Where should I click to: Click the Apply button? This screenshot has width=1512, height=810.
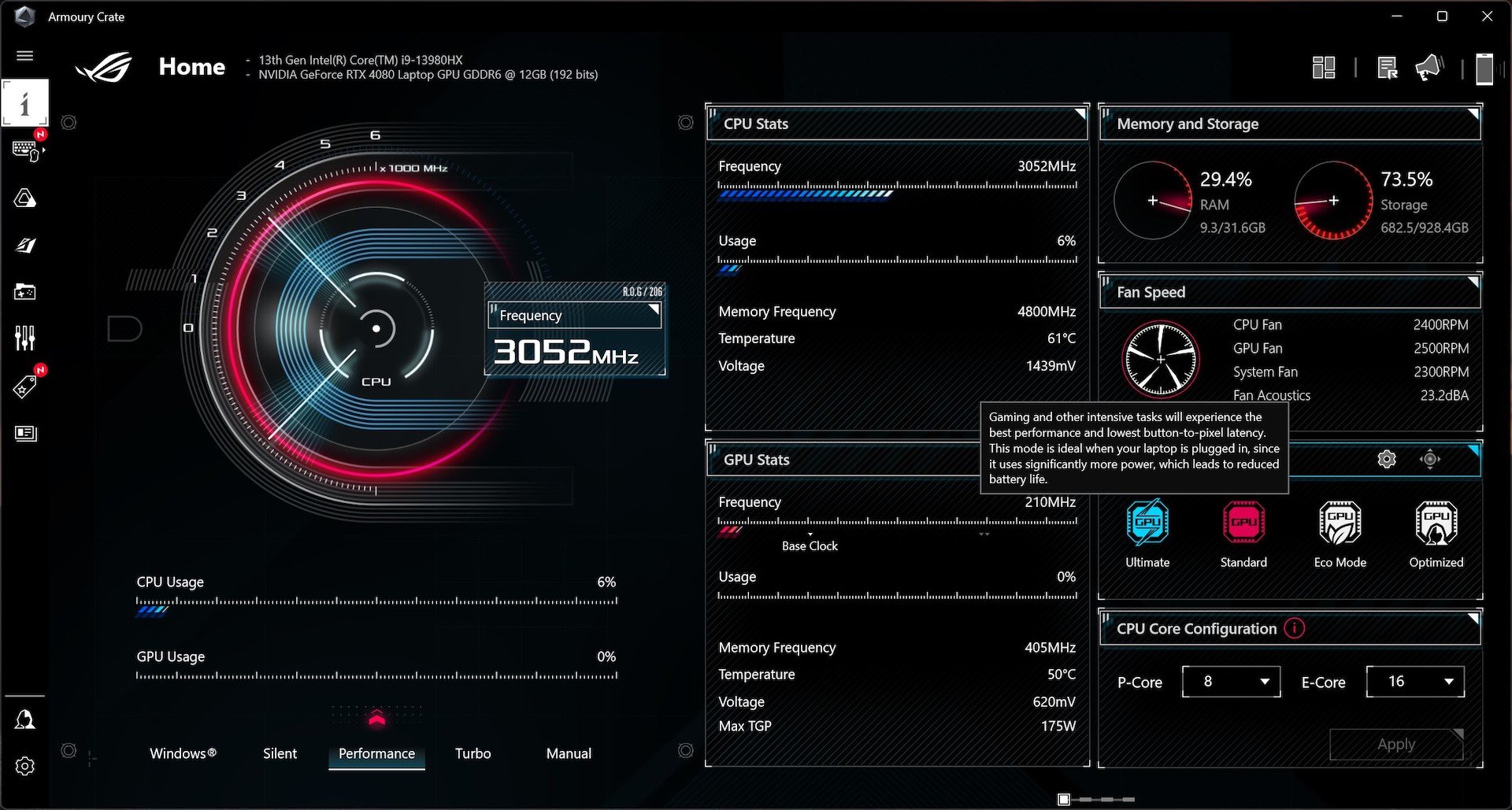point(1396,744)
